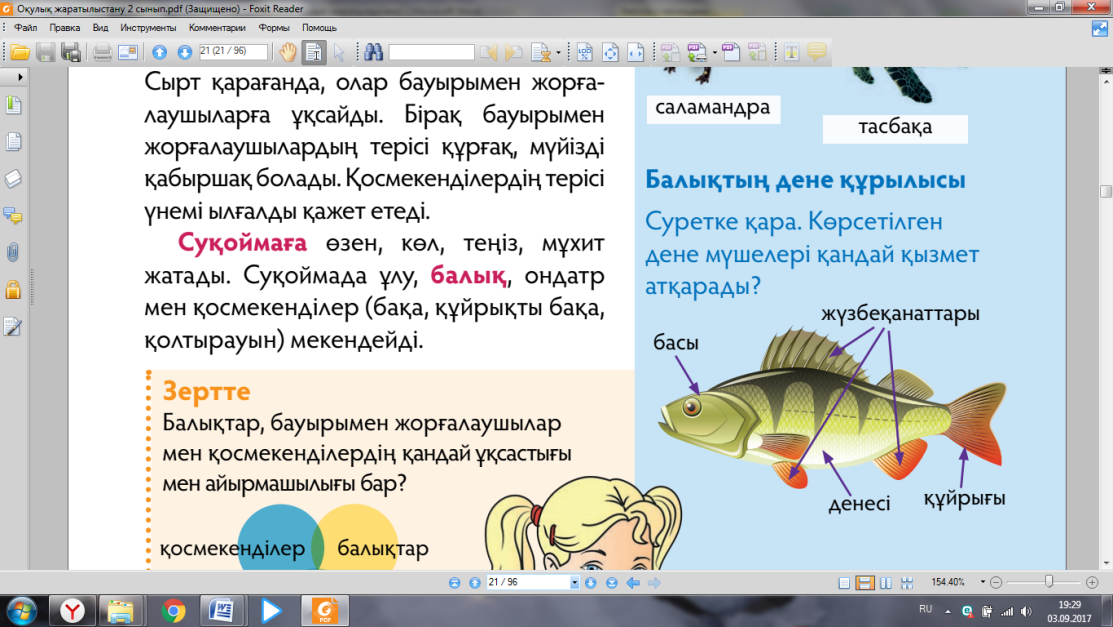Screen dimensions: 1113x627
Task: Switch to facing pages view mode
Action: [x=886, y=583]
